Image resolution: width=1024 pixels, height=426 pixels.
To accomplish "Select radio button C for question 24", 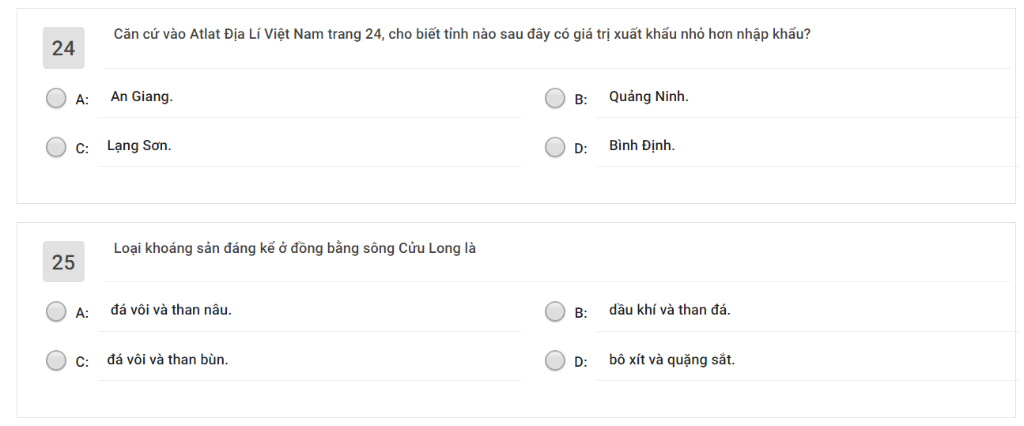I will (56, 148).
